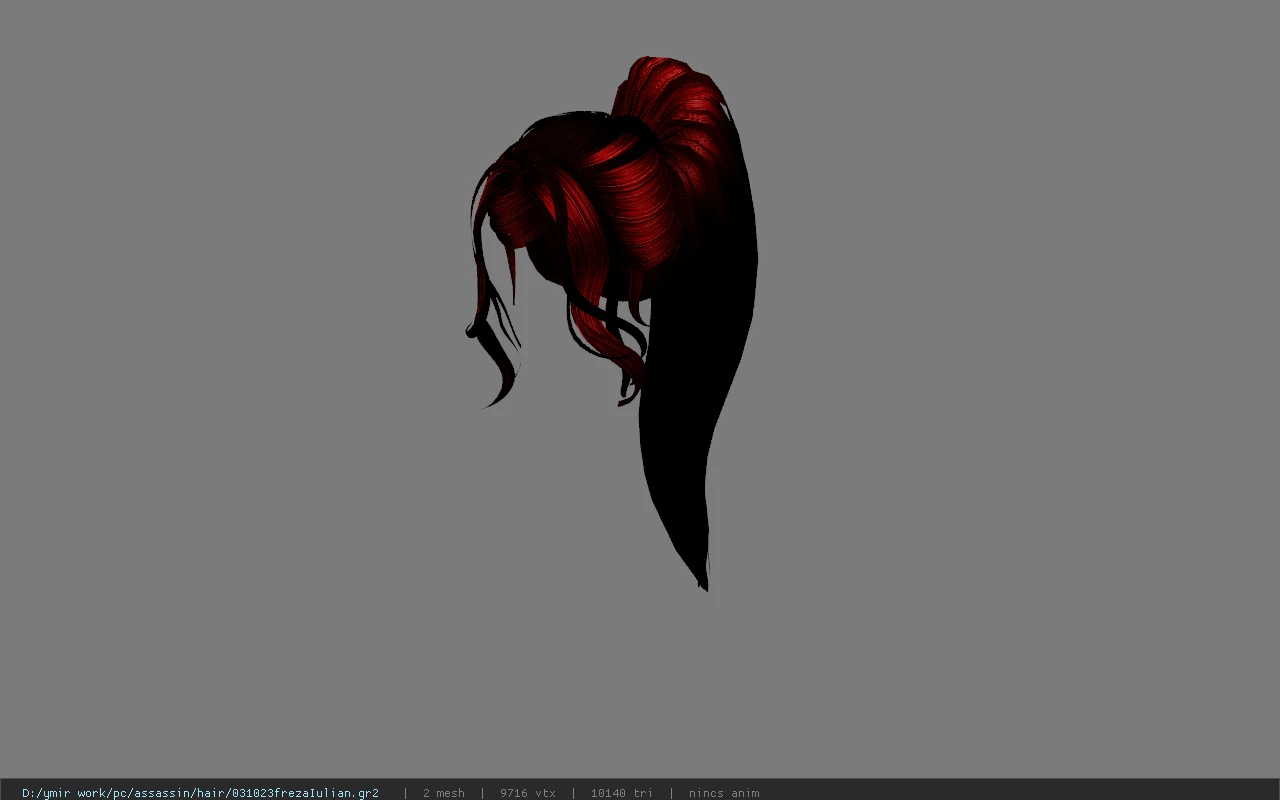
Task: Click the file path 031023frezaIulian.gr2 in status bar
Action: [x=200, y=793]
